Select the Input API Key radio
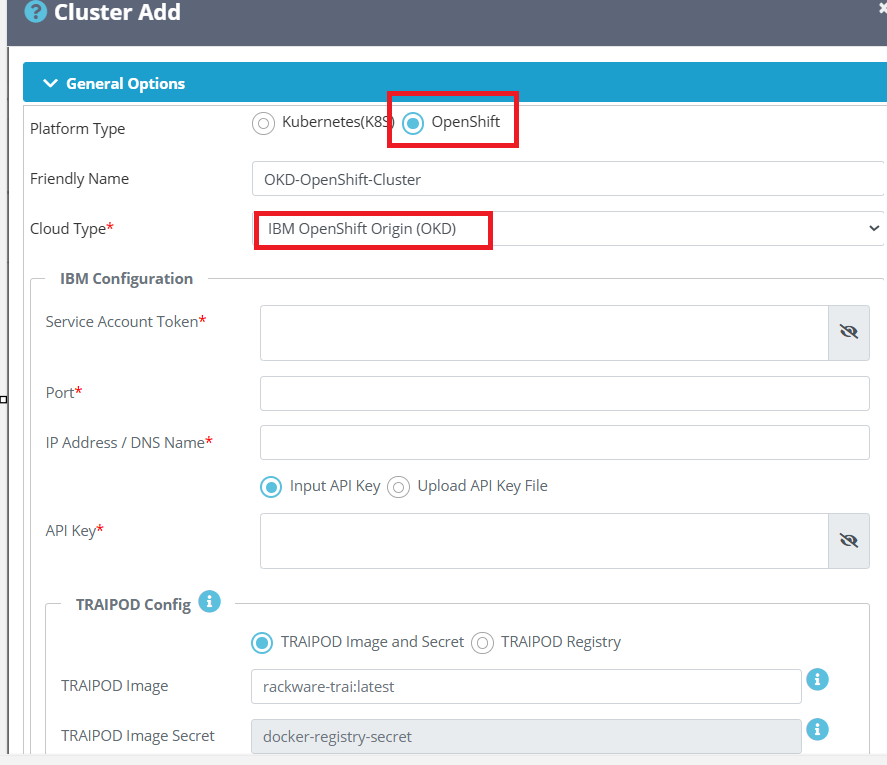The image size is (887, 765). click(x=271, y=487)
